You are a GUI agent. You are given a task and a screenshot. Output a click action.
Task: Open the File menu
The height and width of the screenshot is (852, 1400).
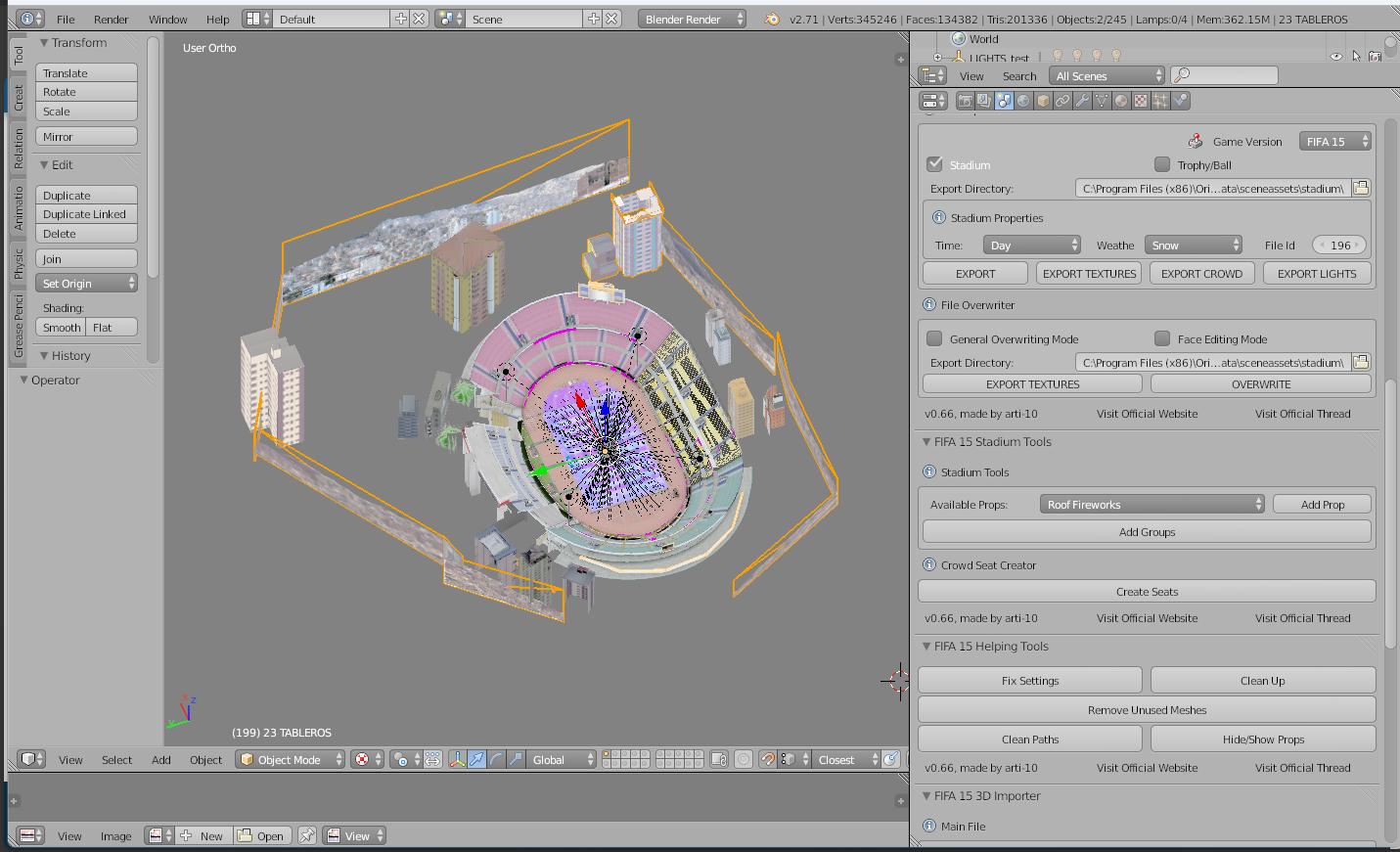[x=66, y=19]
